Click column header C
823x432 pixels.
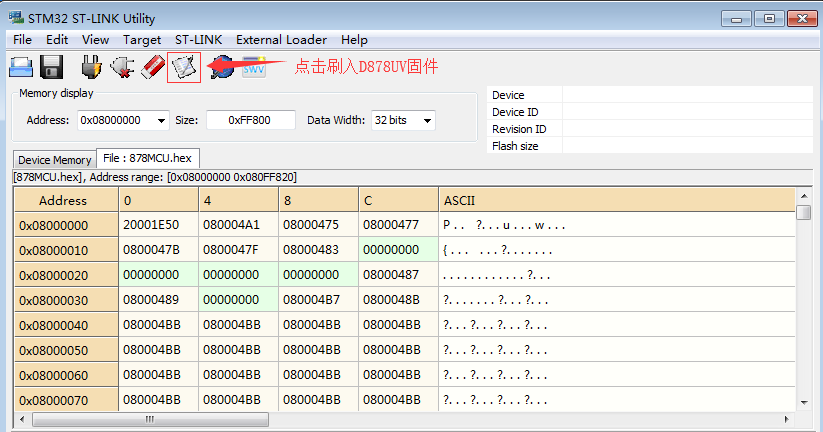click(399, 201)
